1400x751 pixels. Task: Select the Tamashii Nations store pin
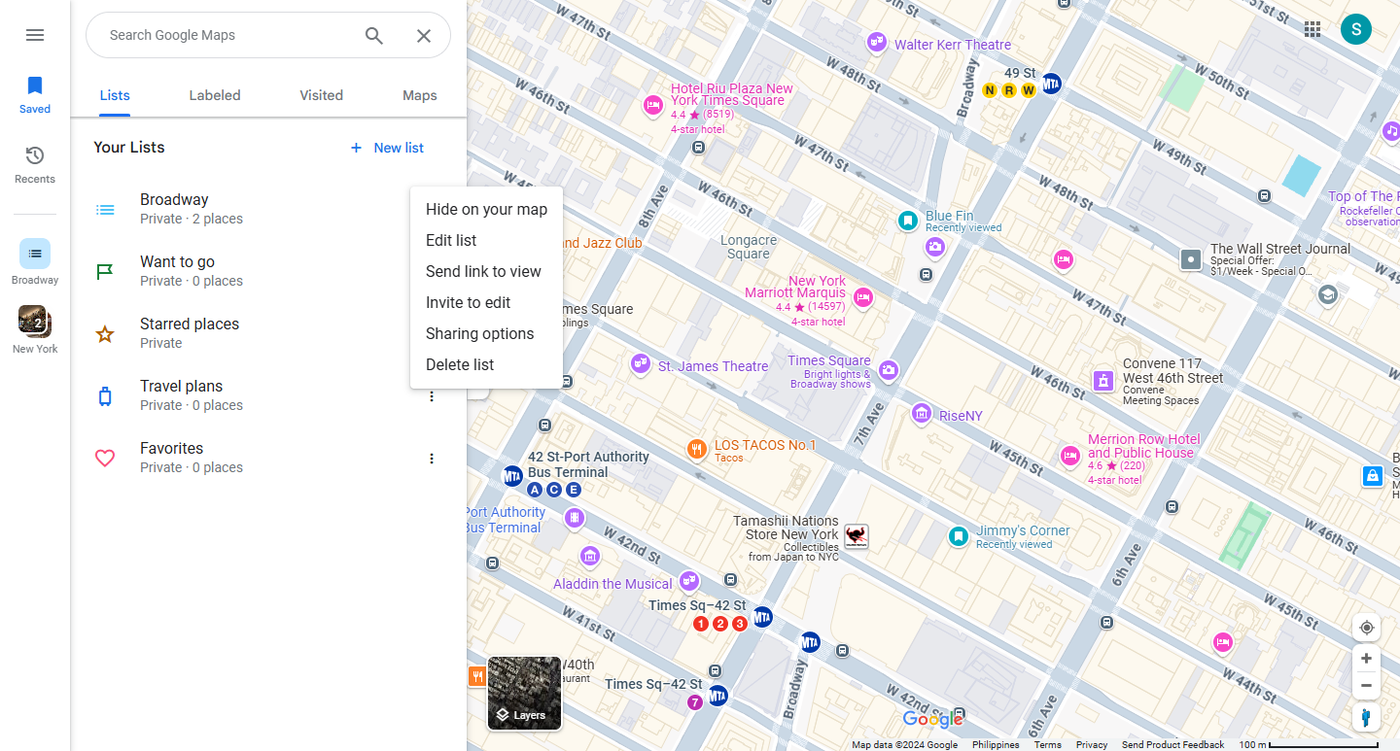tap(856, 537)
